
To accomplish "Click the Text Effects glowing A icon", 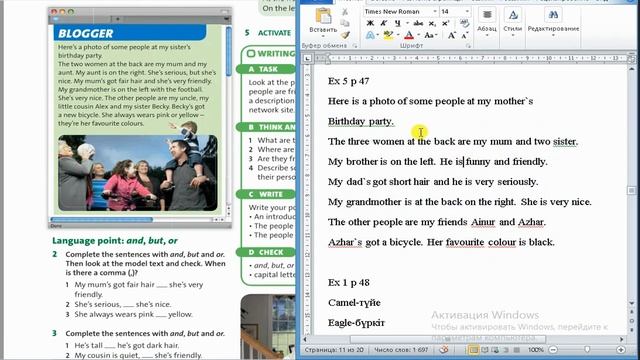I will click(370, 36).
